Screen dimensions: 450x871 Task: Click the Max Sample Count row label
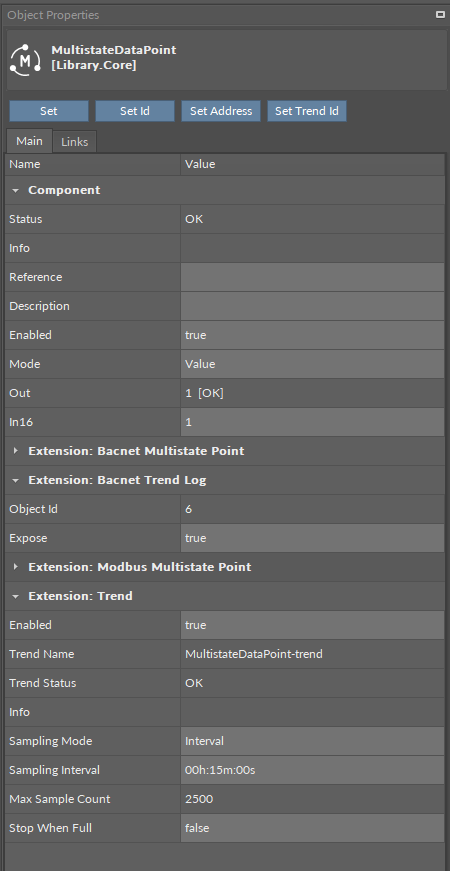tap(59, 799)
